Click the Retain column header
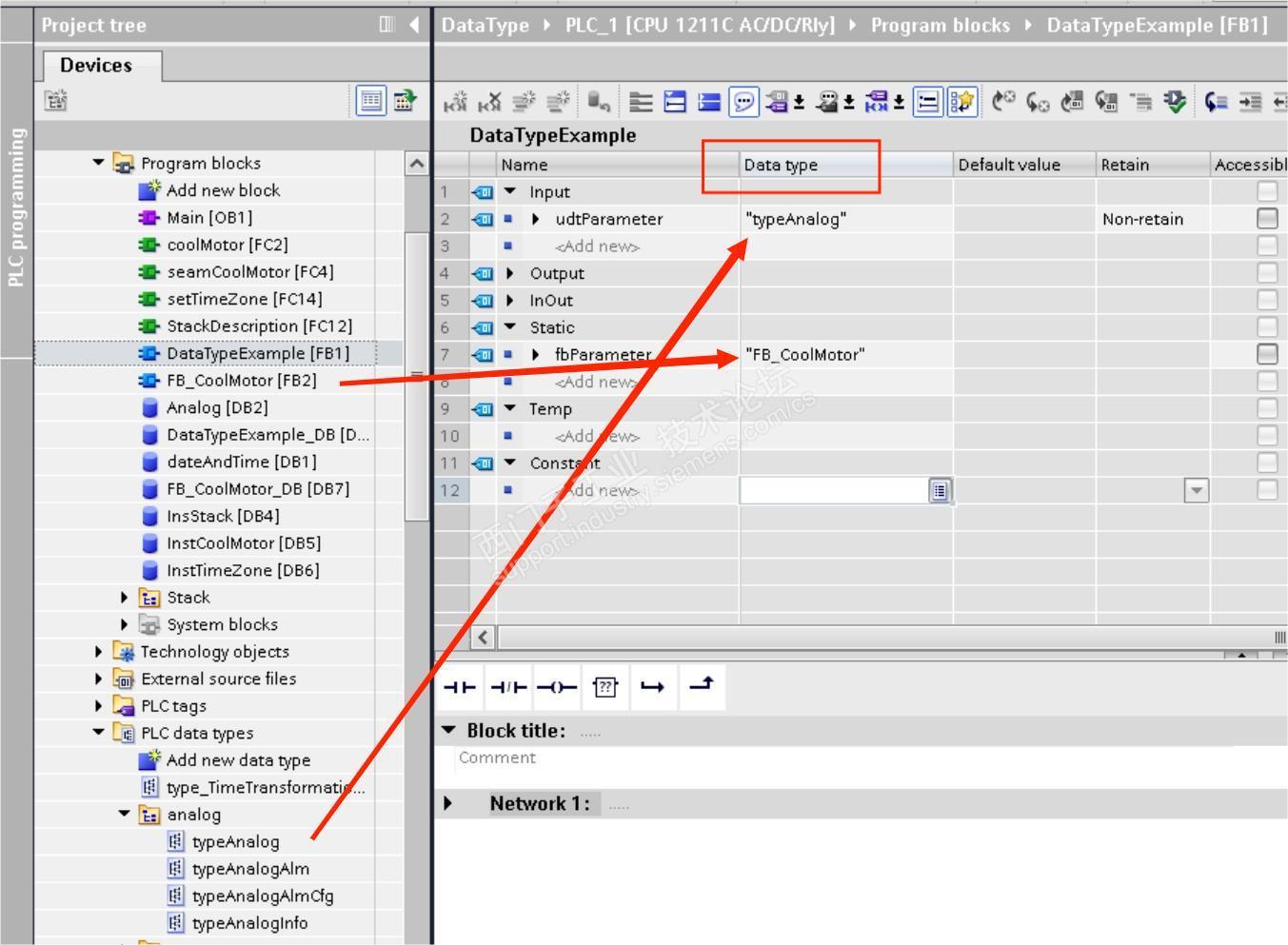Screen dimensions: 1288x945 click(1153, 165)
